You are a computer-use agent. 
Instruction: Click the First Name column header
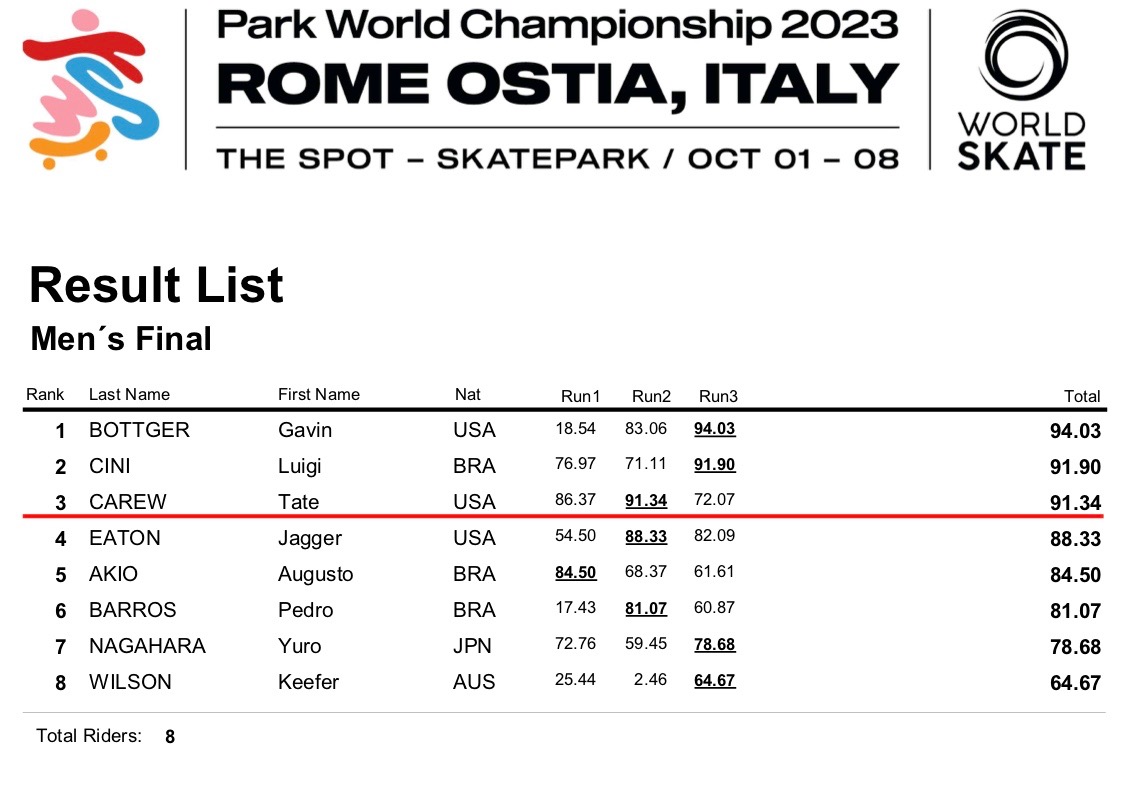click(318, 395)
